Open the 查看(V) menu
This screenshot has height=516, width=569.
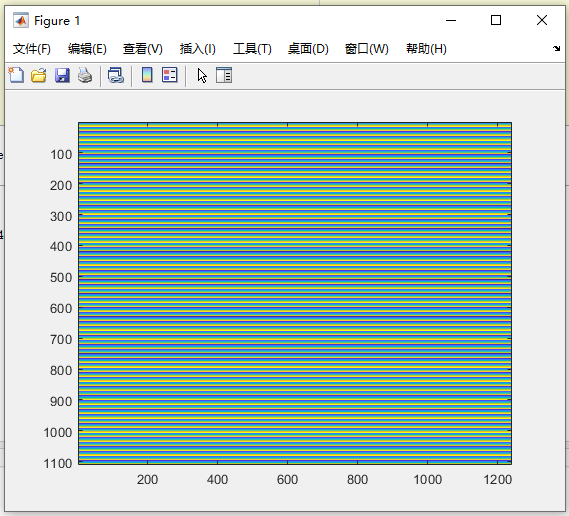click(143, 49)
